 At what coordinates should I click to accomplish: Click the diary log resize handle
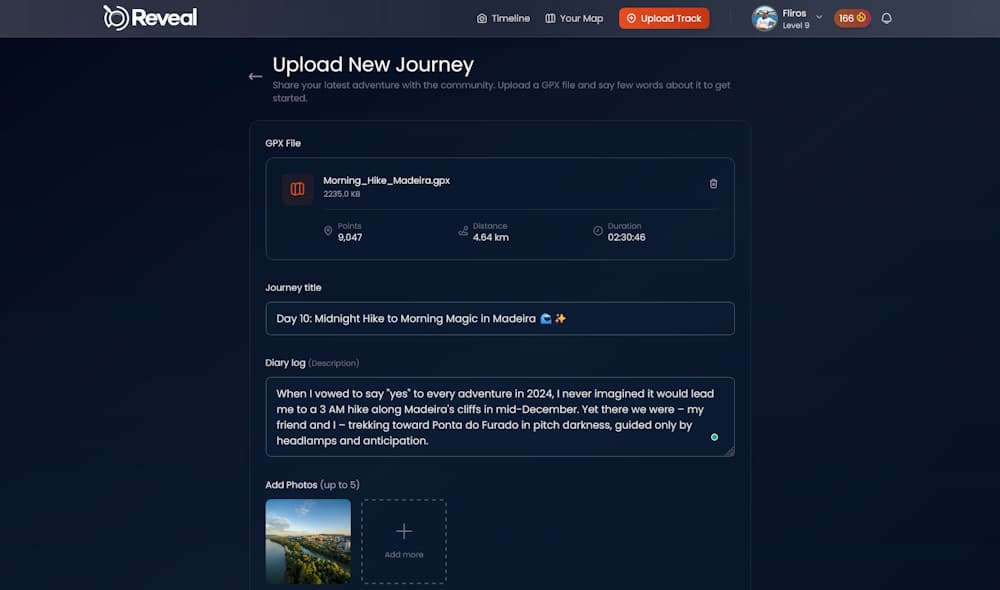point(730,452)
